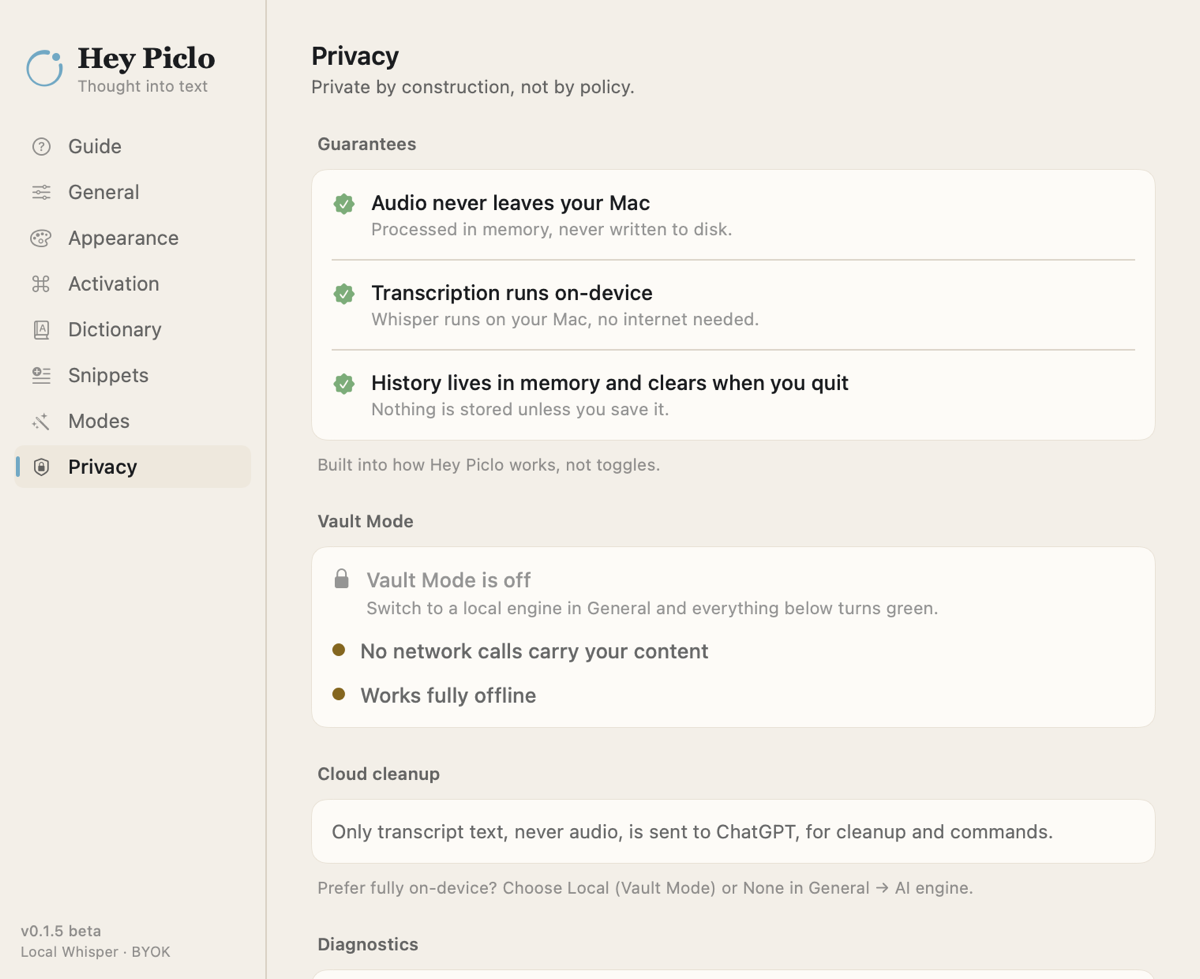
Task: Click the Privacy page heading
Action: 355,56
